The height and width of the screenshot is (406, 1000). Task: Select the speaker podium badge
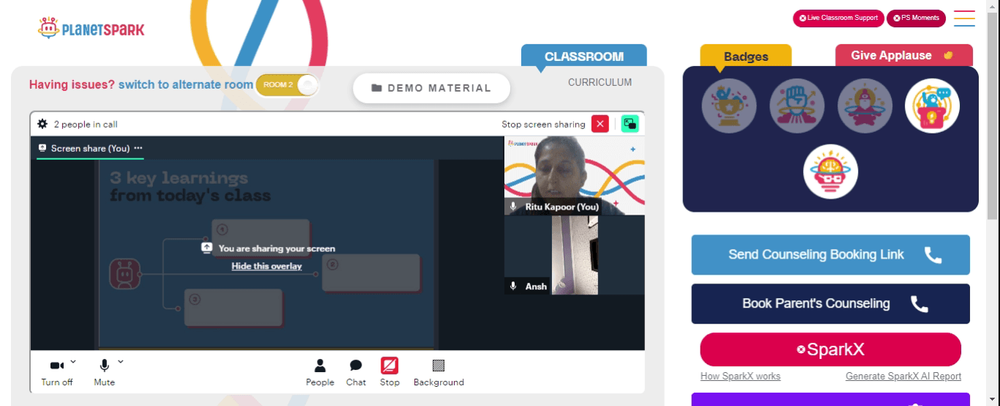[932, 106]
